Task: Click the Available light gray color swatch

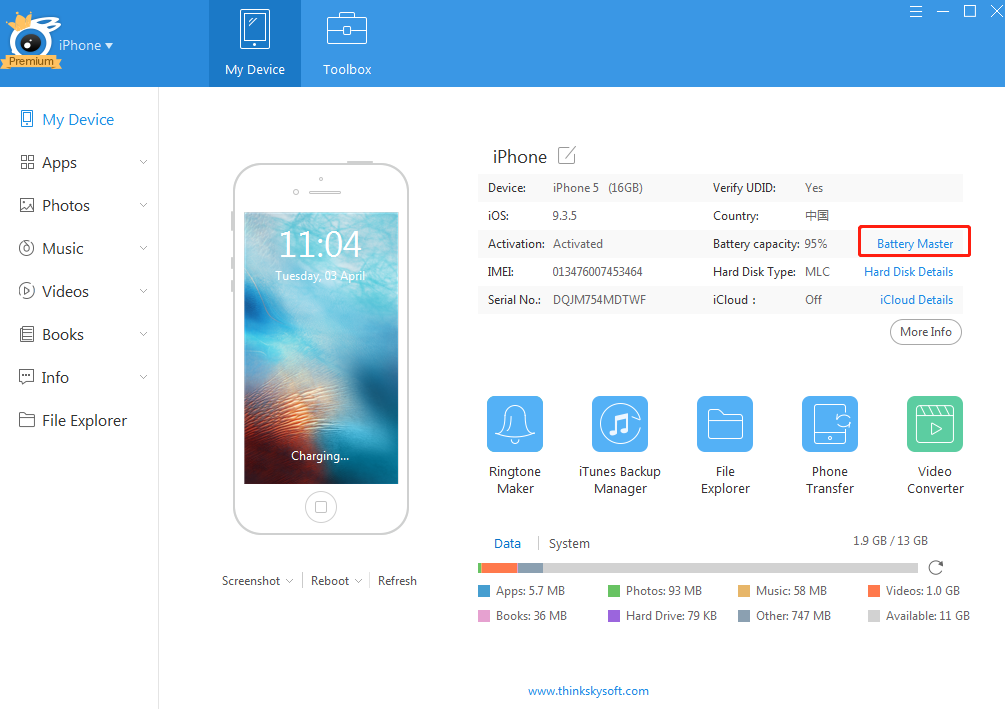Action: (874, 616)
